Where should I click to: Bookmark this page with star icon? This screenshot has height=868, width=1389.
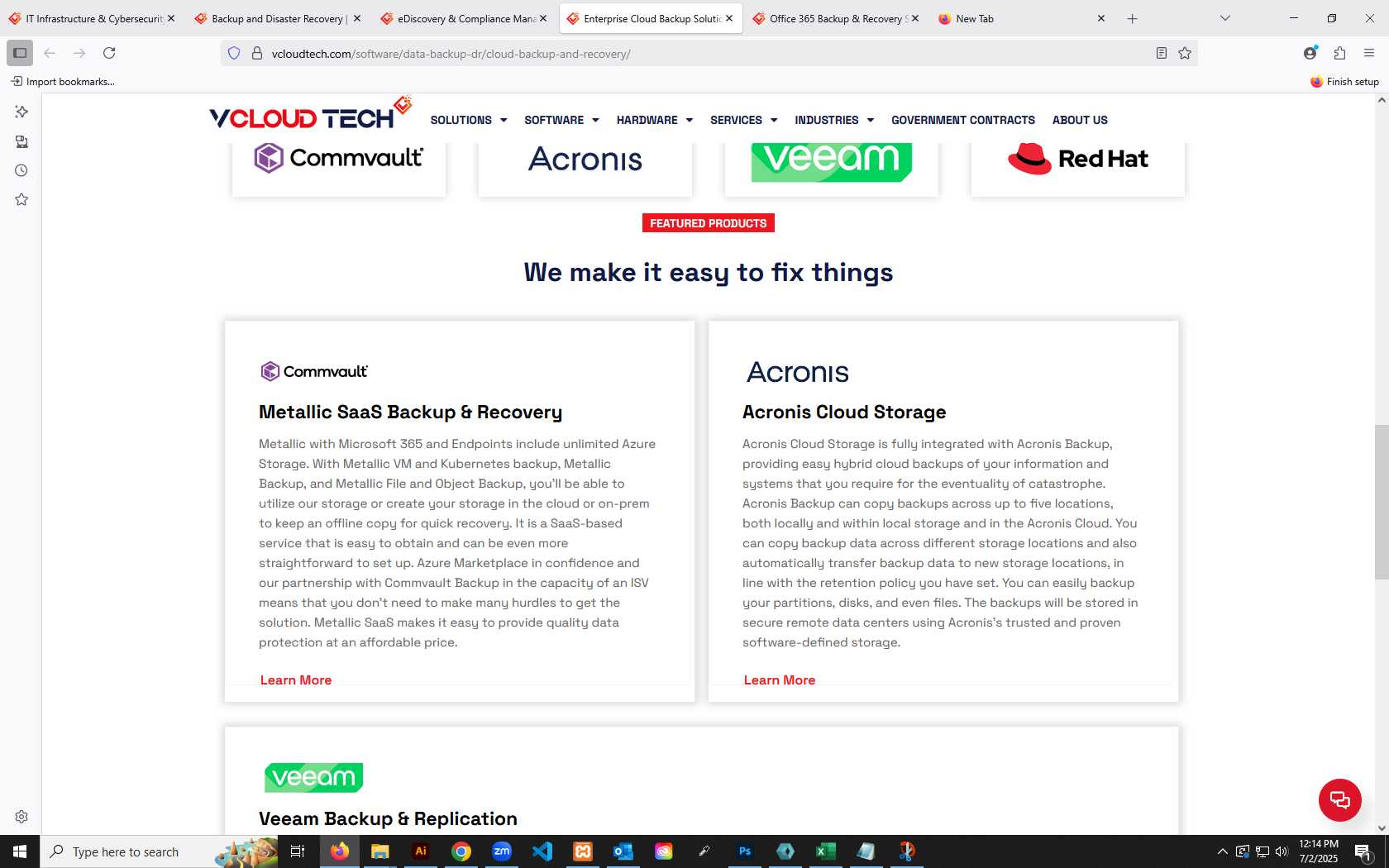(1185, 53)
